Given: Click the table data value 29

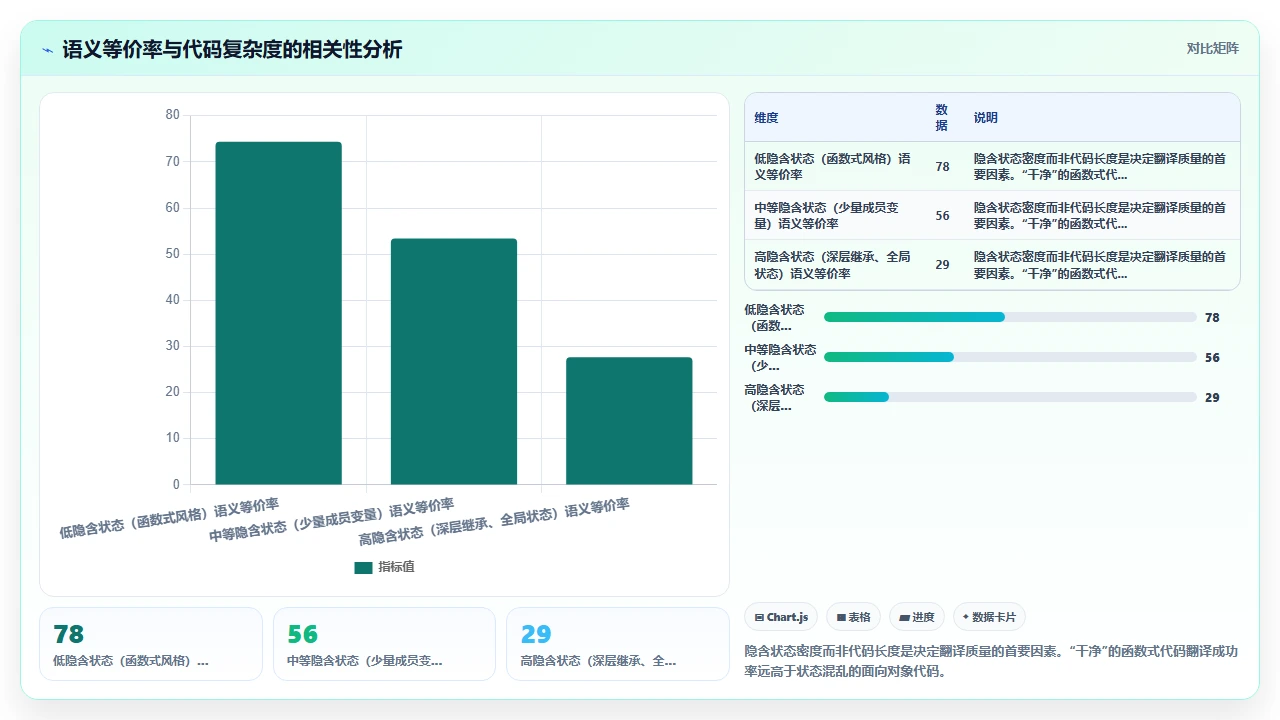Looking at the screenshot, I should pyautogui.click(x=942, y=265).
